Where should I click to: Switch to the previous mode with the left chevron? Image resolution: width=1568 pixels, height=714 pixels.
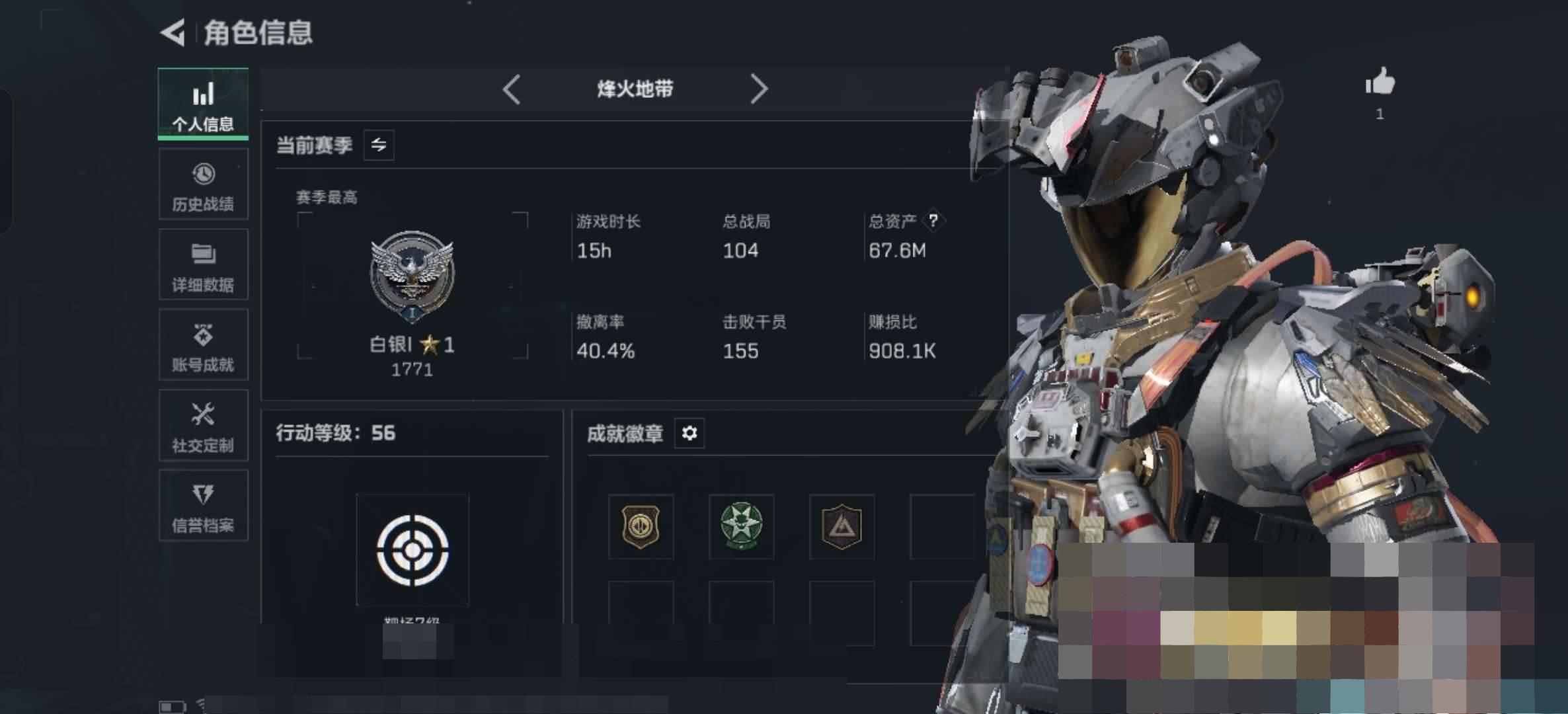point(512,89)
